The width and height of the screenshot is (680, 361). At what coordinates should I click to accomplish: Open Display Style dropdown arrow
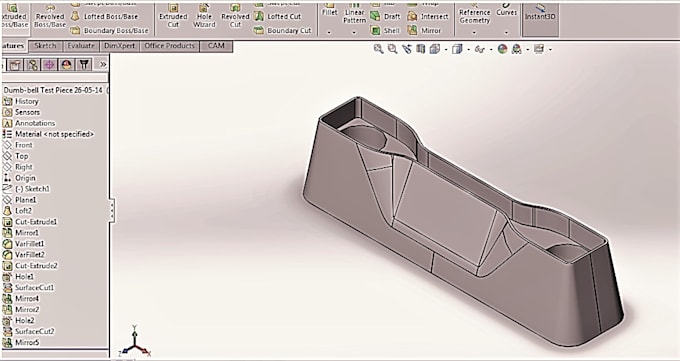(468, 50)
